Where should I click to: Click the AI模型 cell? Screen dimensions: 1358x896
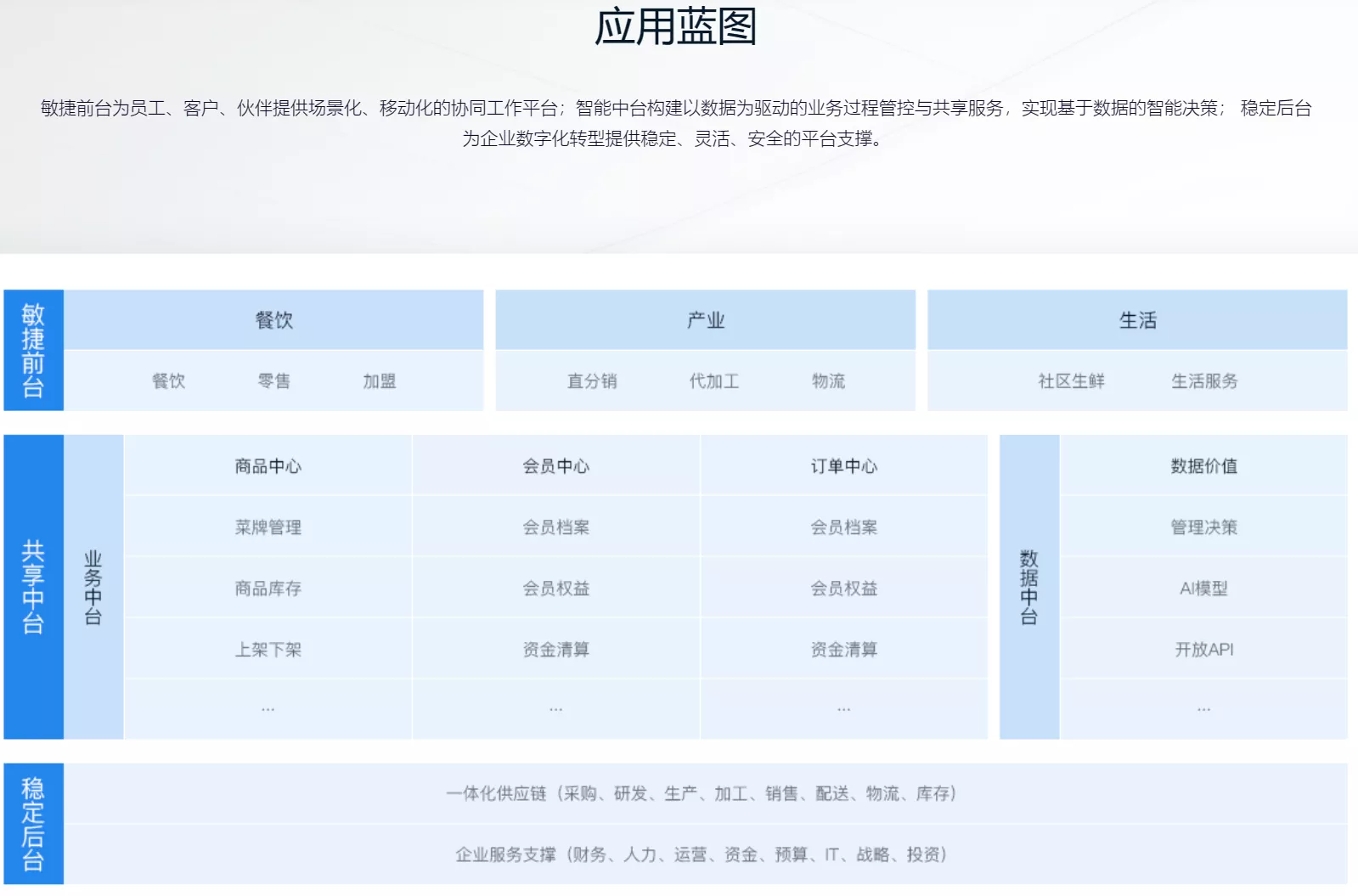tap(1203, 588)
